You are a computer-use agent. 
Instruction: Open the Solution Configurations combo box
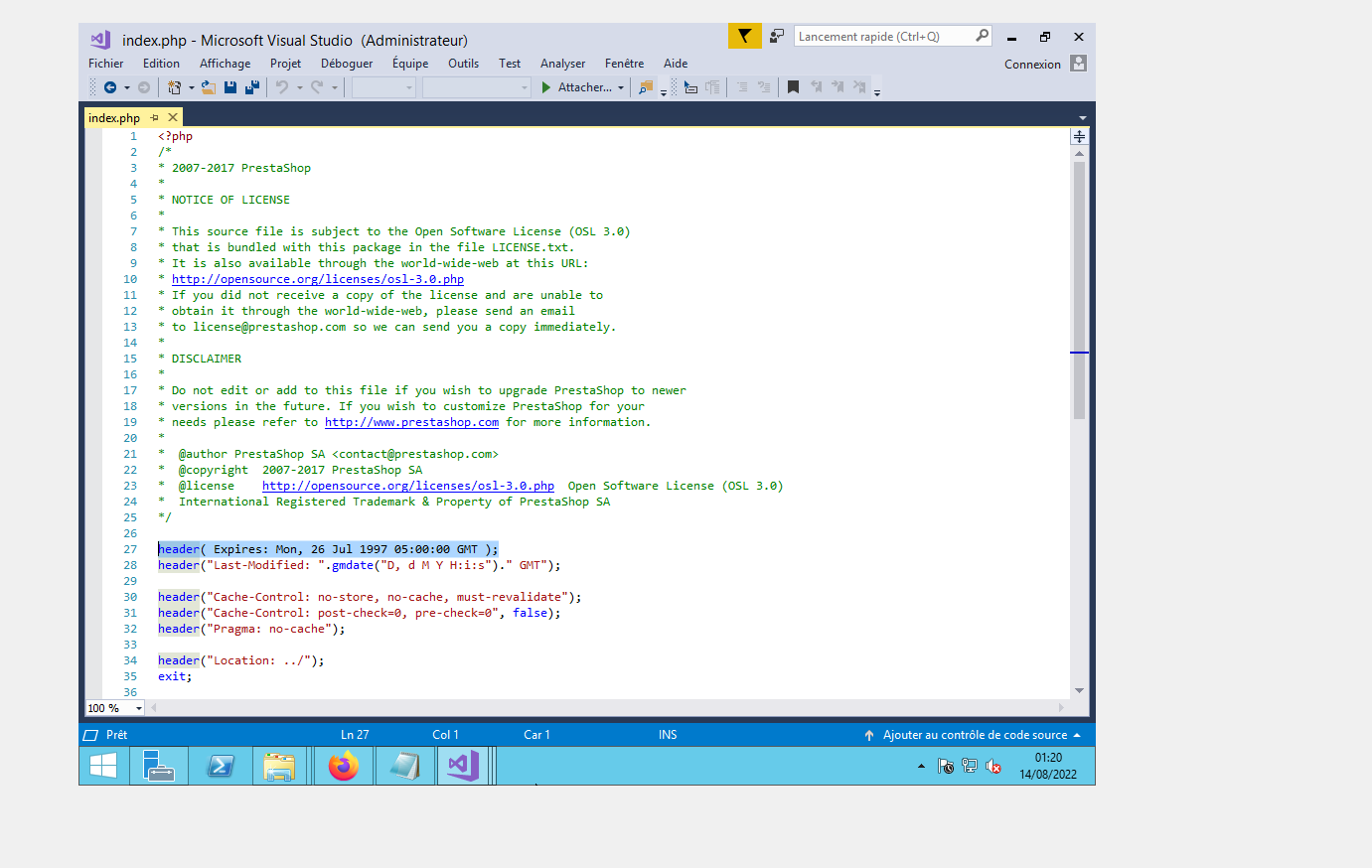pos(383,87)
